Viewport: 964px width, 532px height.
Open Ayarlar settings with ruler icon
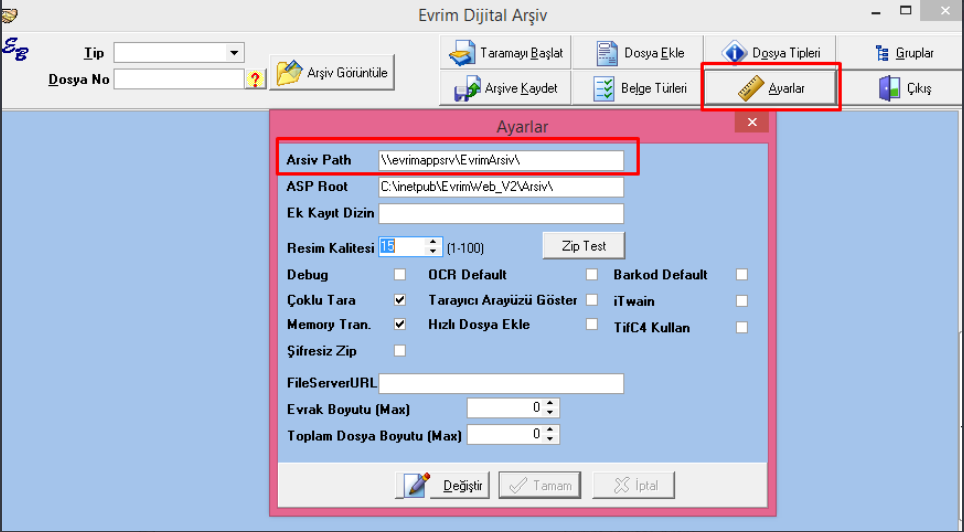tap(771, 88)
